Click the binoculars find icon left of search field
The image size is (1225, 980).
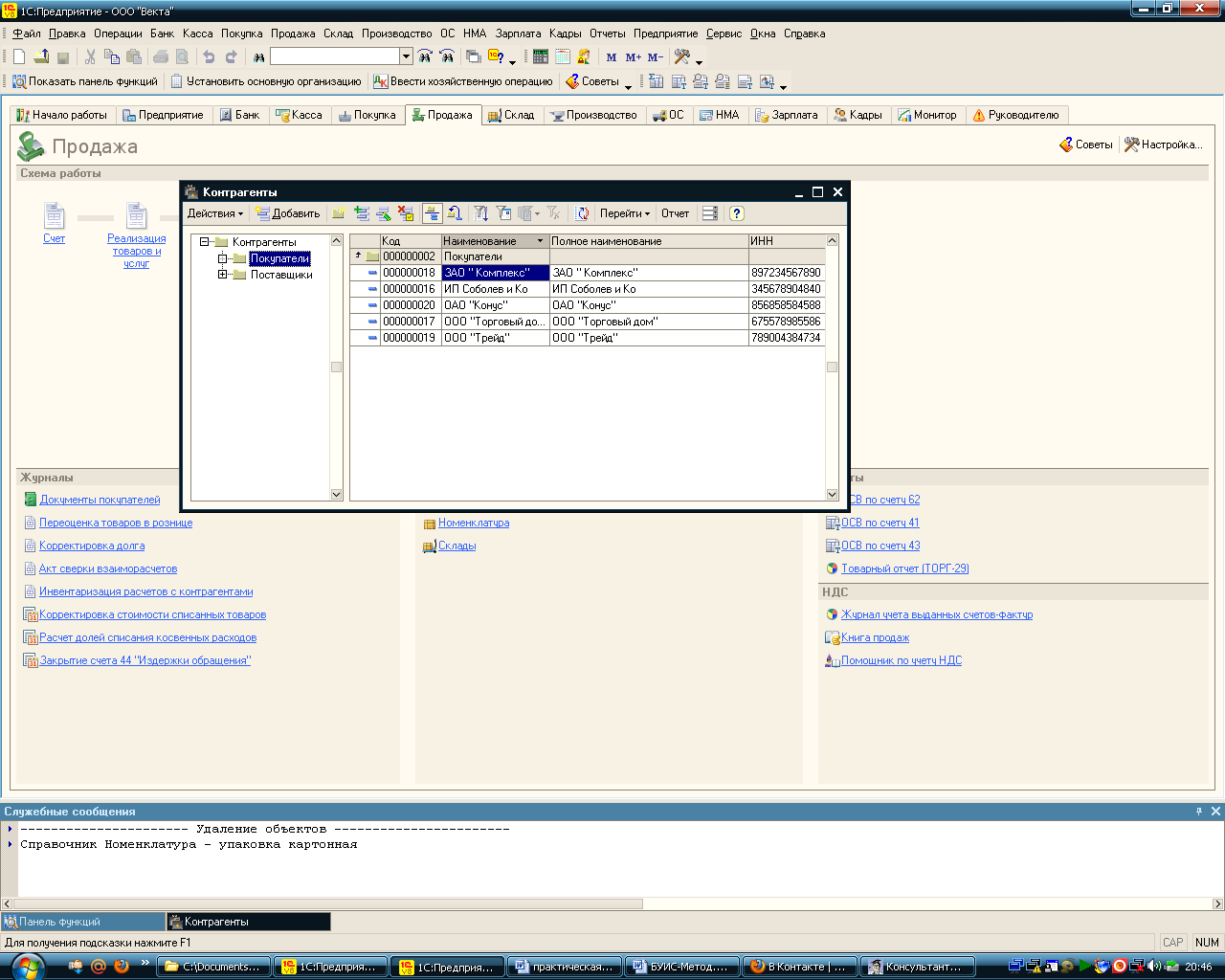point(259,57)
